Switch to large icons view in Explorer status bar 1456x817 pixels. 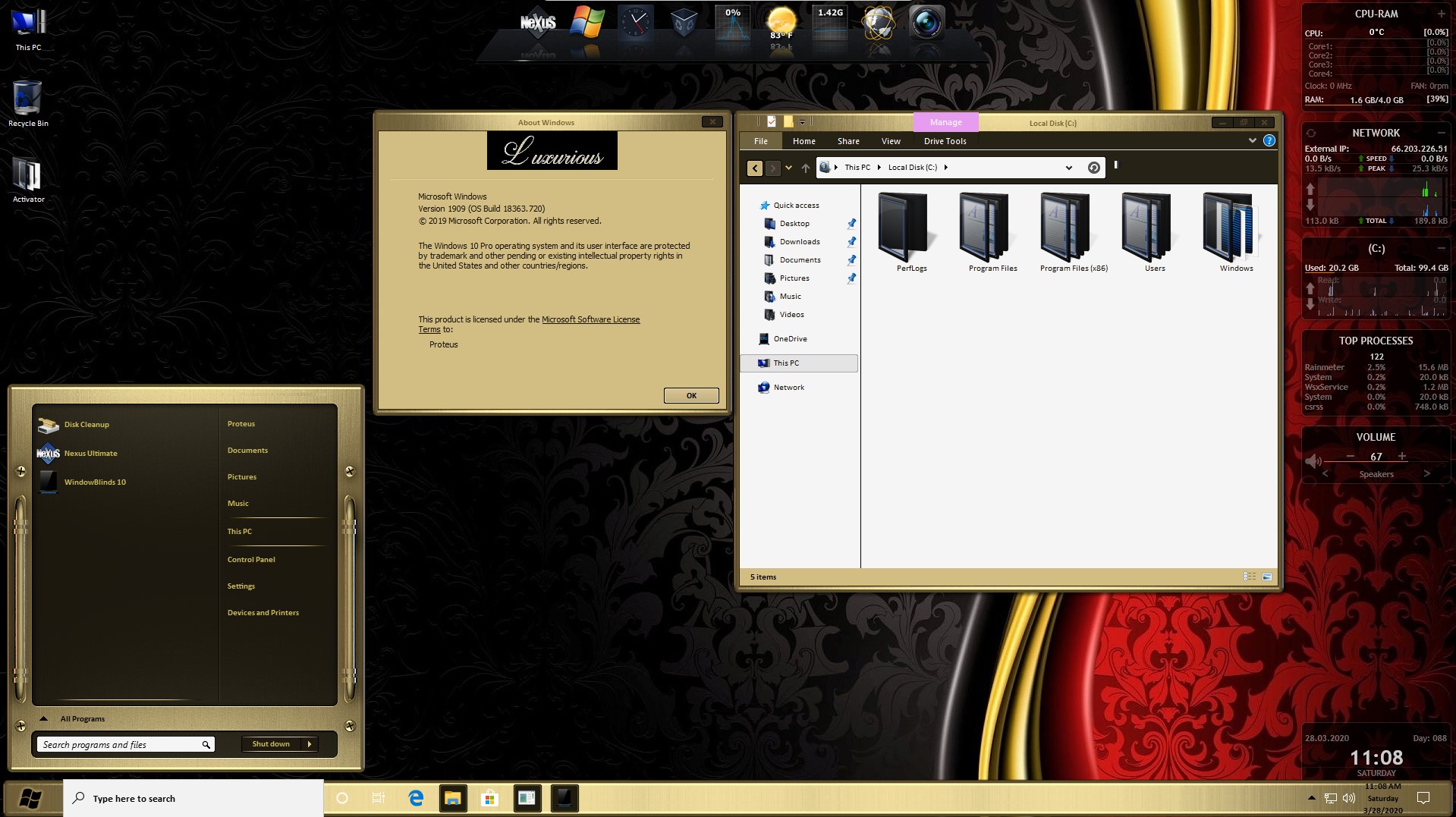click(x=1267, y=577)
